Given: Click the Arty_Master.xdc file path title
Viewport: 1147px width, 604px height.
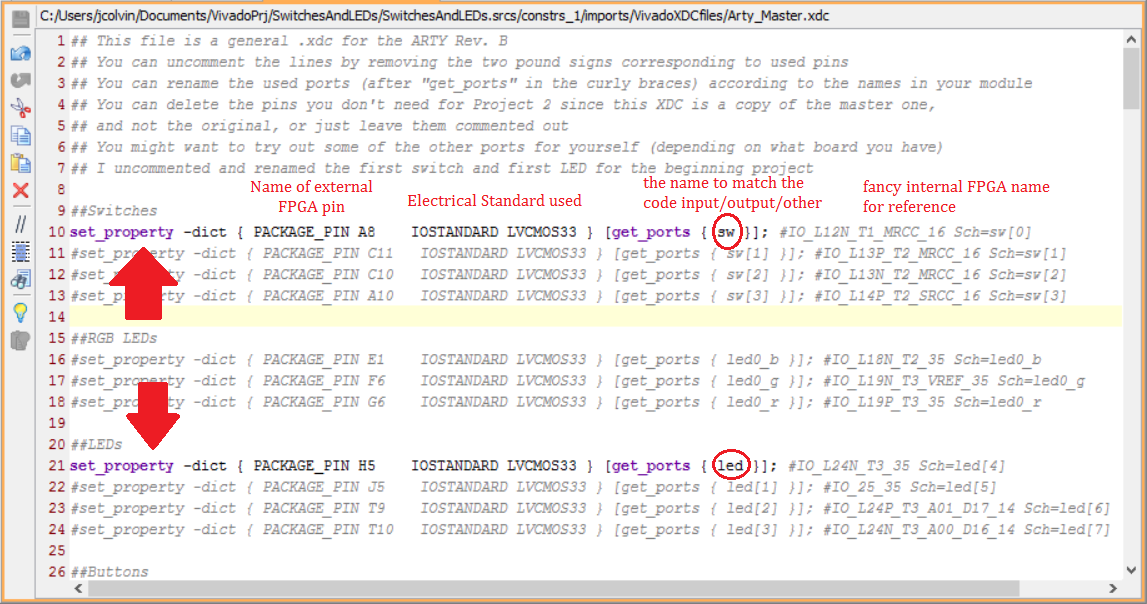Looking at the screenshot, I should (x=435, y=15).
